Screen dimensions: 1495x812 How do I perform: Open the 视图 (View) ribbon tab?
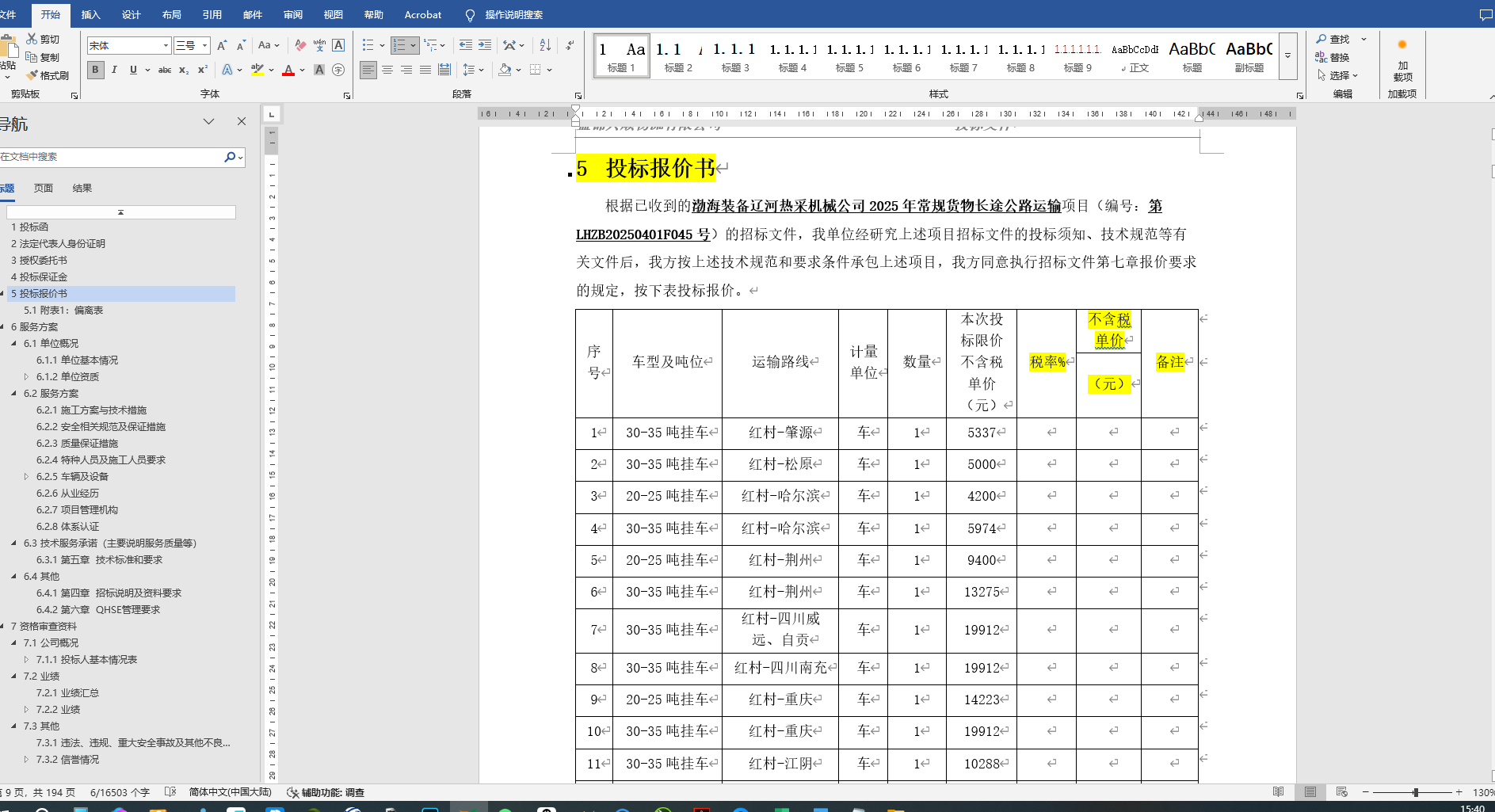(334, 14)
